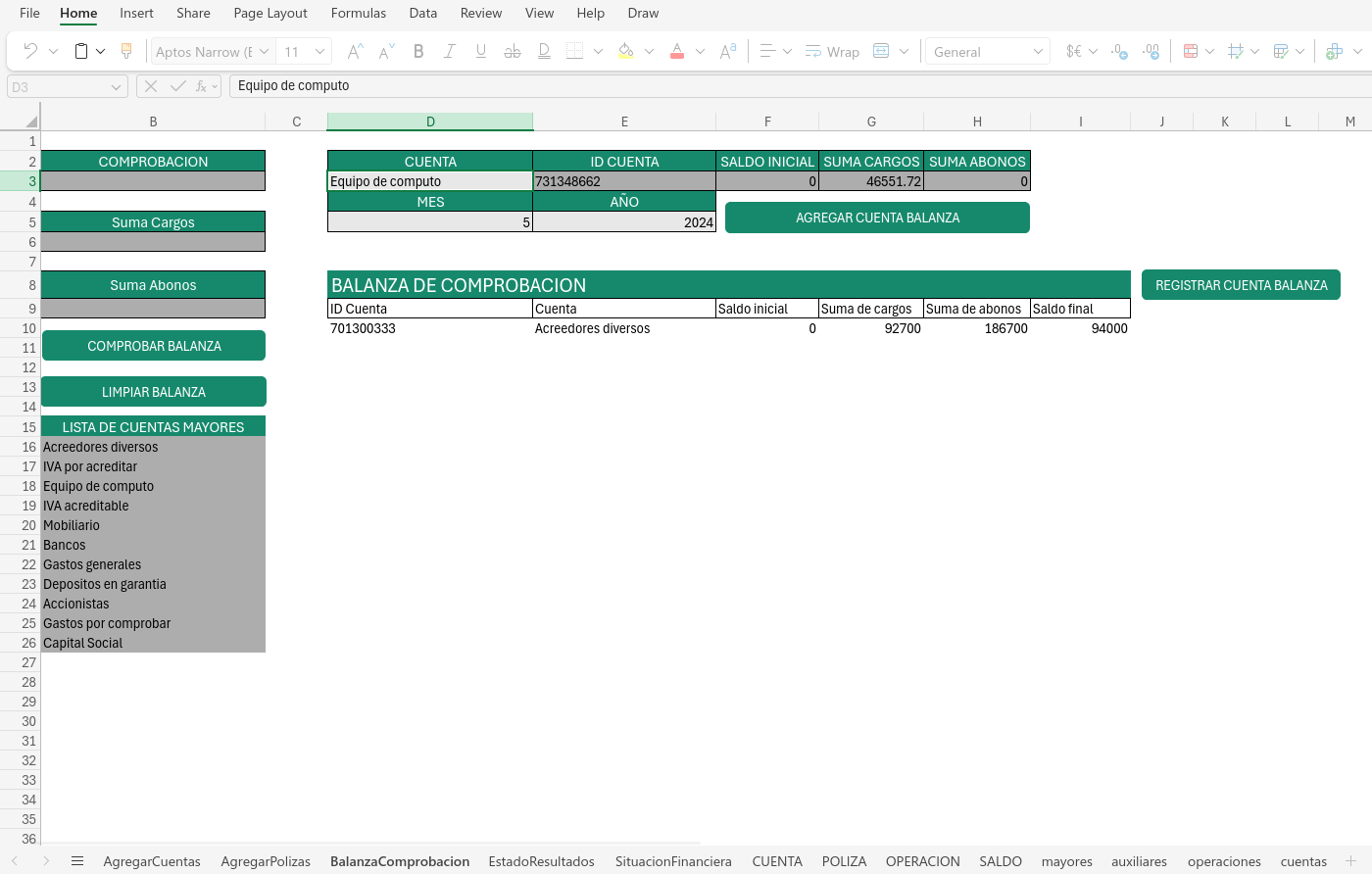
Task: Click the select-all corner triangle
Action: (31, 121)
